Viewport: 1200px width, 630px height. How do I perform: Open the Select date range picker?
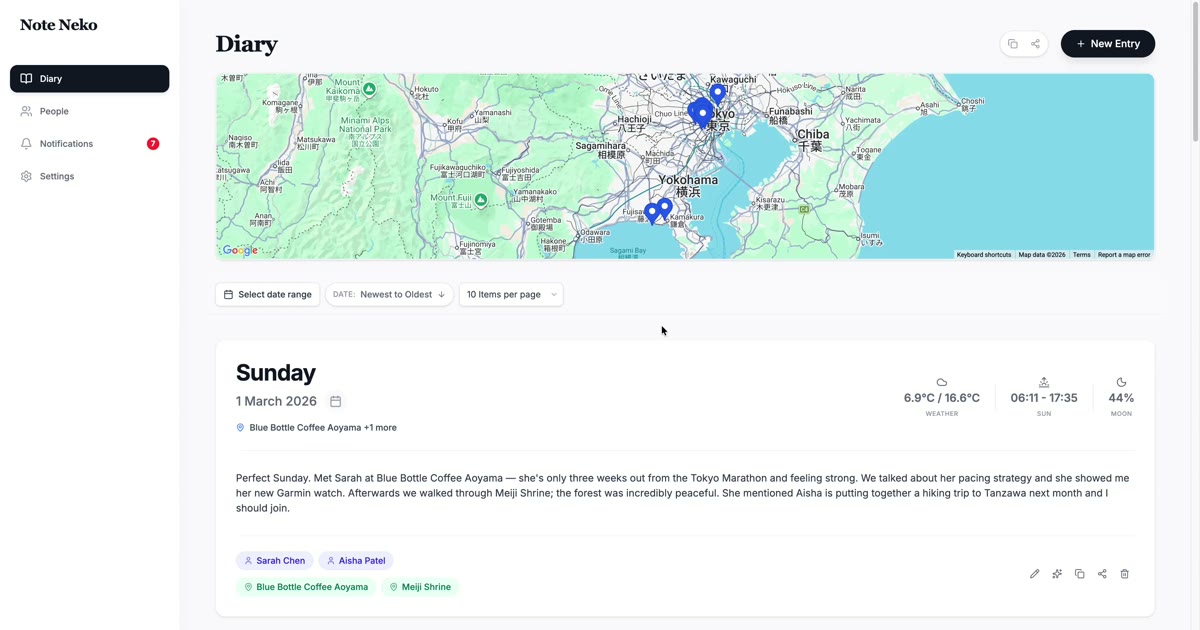pyautogui.click(x=268, y=294)
